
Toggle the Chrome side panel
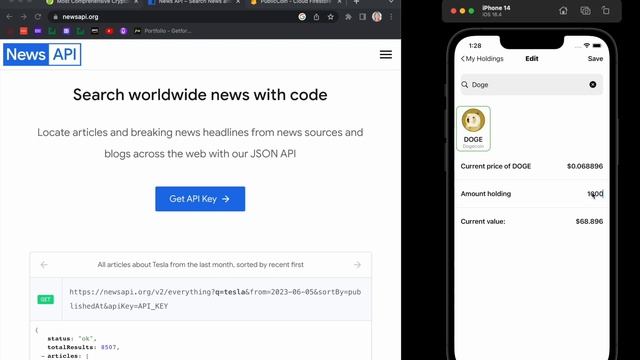(362, 17)
